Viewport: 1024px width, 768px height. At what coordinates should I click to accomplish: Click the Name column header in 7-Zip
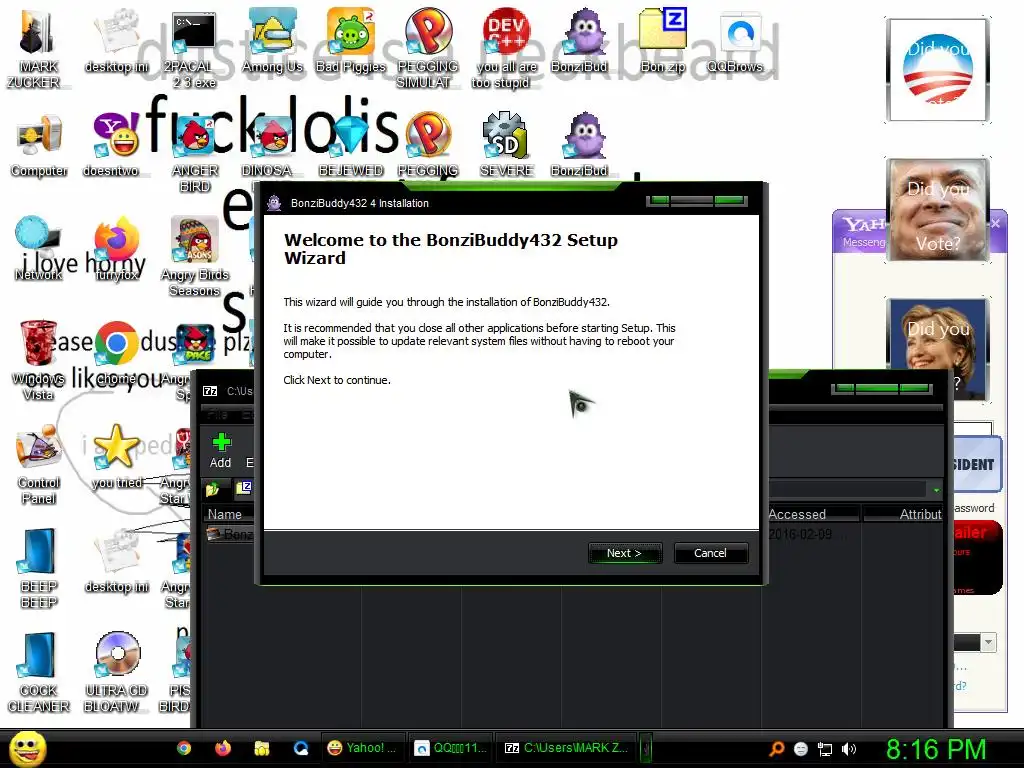225,514
